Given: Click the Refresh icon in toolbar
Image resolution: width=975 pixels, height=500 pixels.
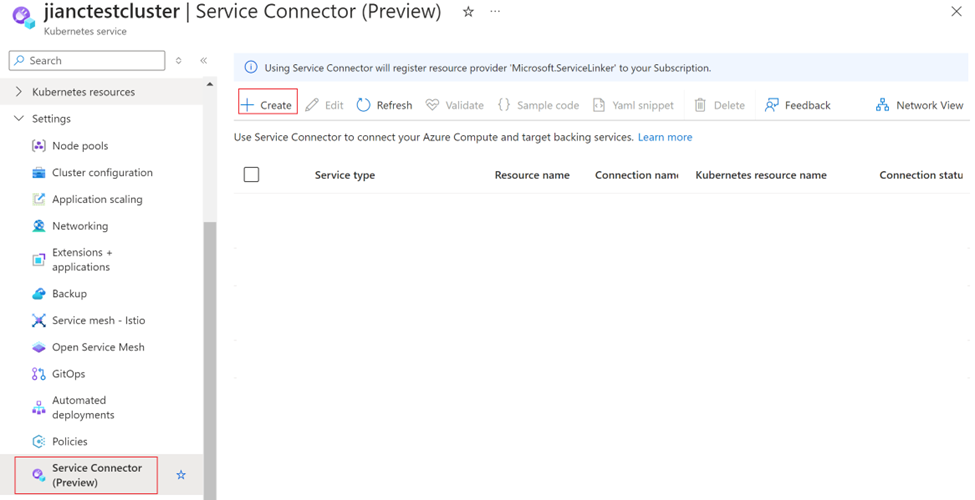Looking at the screenshot, I should coord(364,105).
